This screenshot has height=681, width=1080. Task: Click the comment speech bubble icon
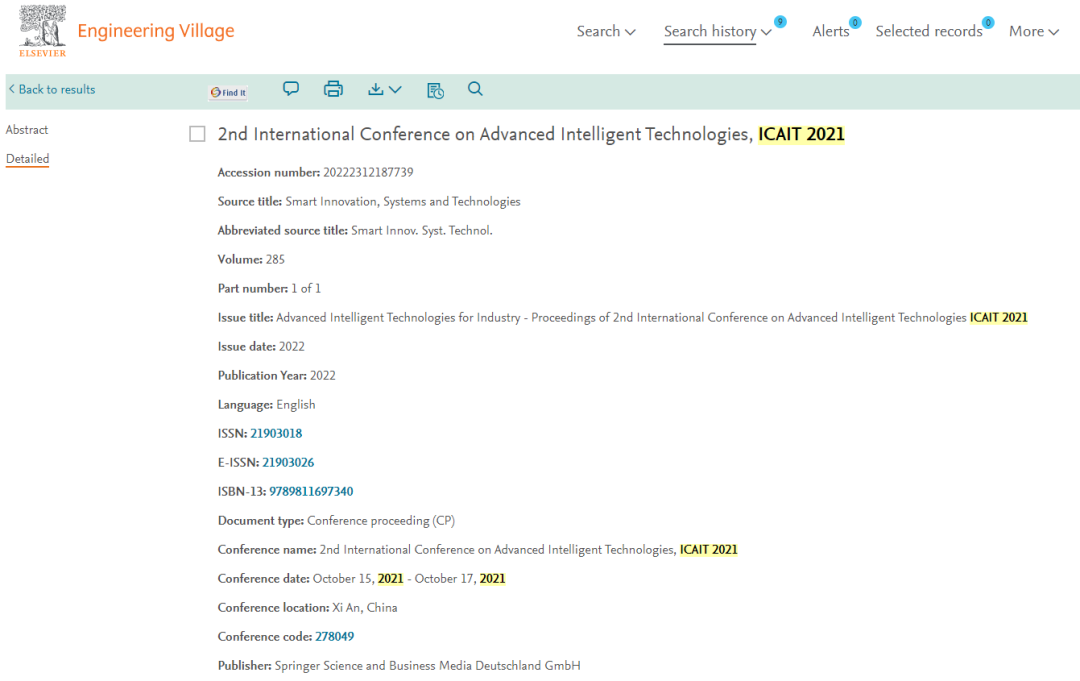tap(291, 89)
